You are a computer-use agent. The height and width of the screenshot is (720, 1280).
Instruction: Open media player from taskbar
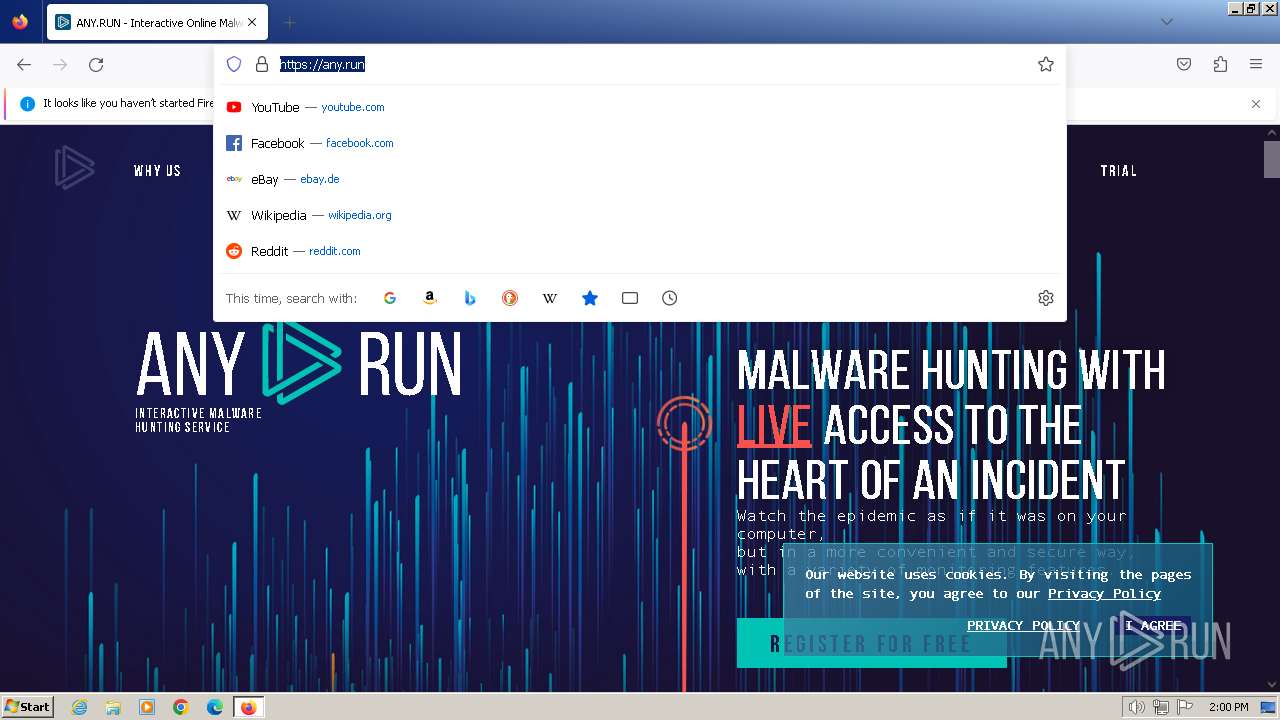pyautogui.click(x=147, y=707)
